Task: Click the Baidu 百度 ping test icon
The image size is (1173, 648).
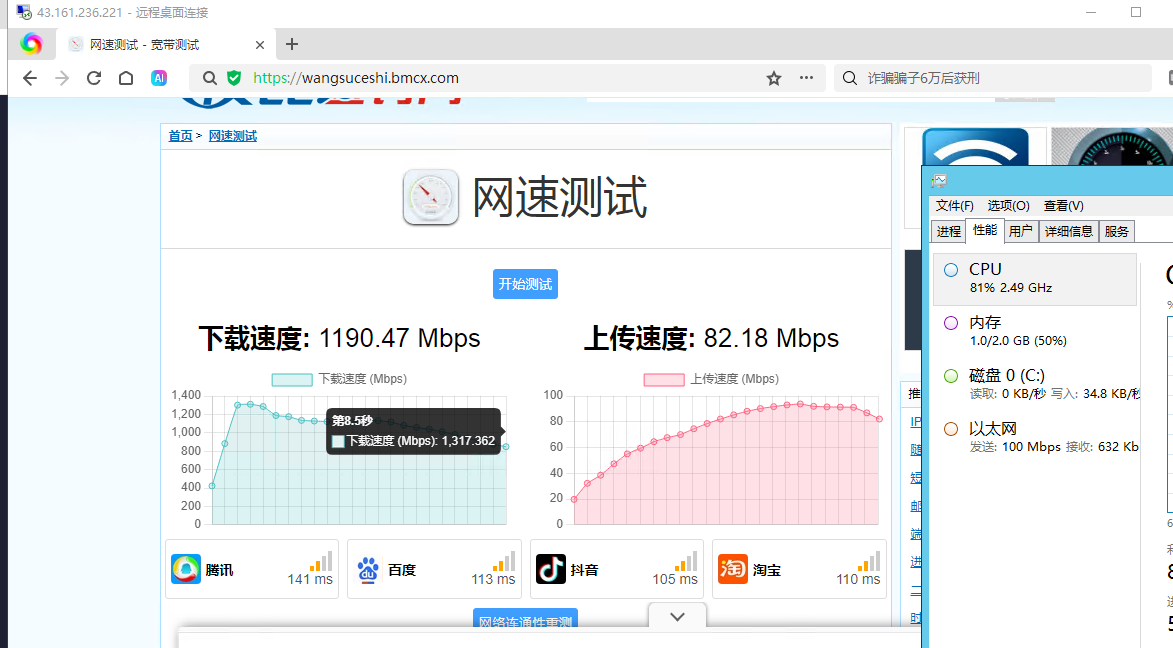Action: (368, 569)
